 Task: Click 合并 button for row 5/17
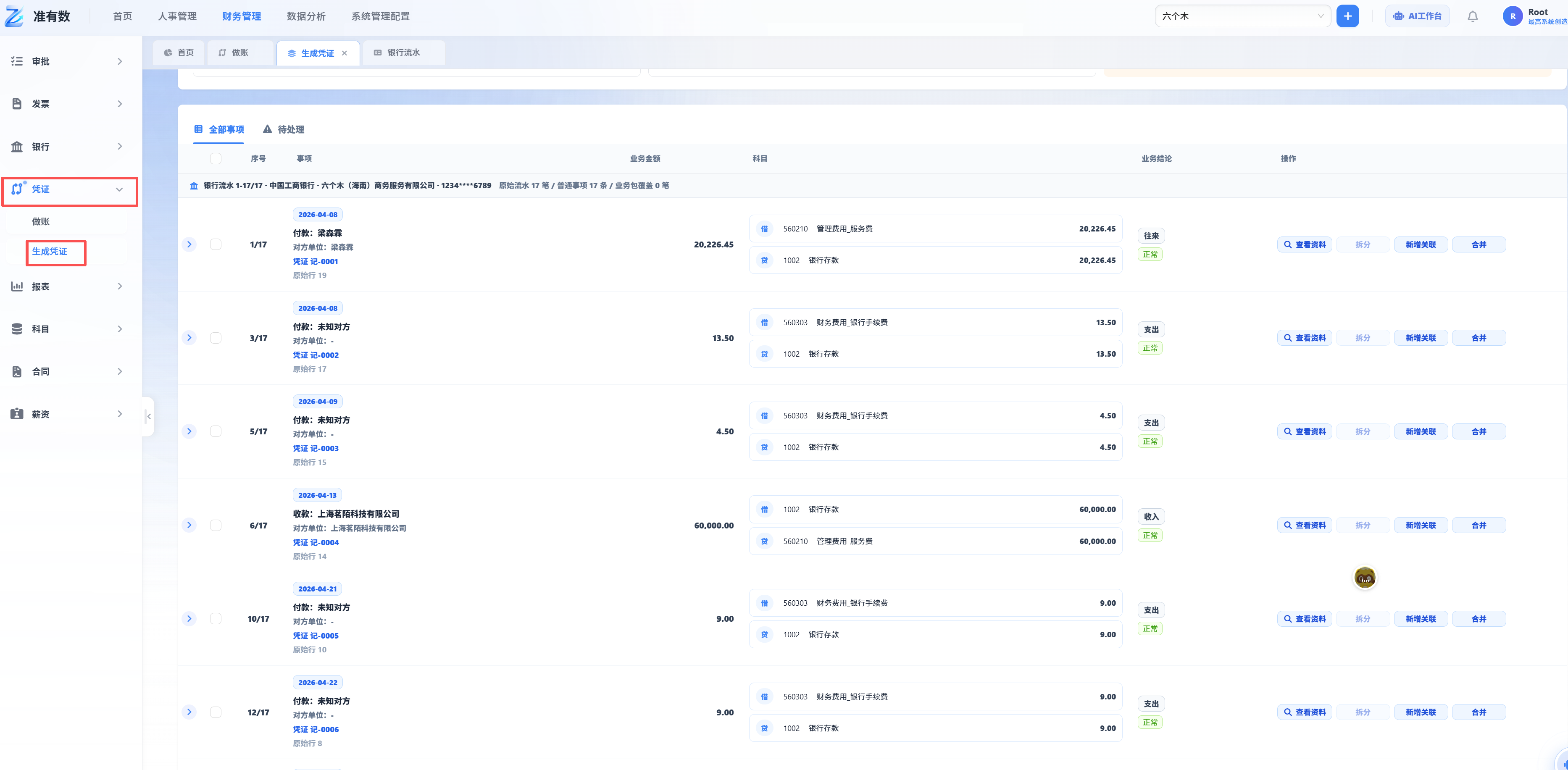coord(1479,431)
